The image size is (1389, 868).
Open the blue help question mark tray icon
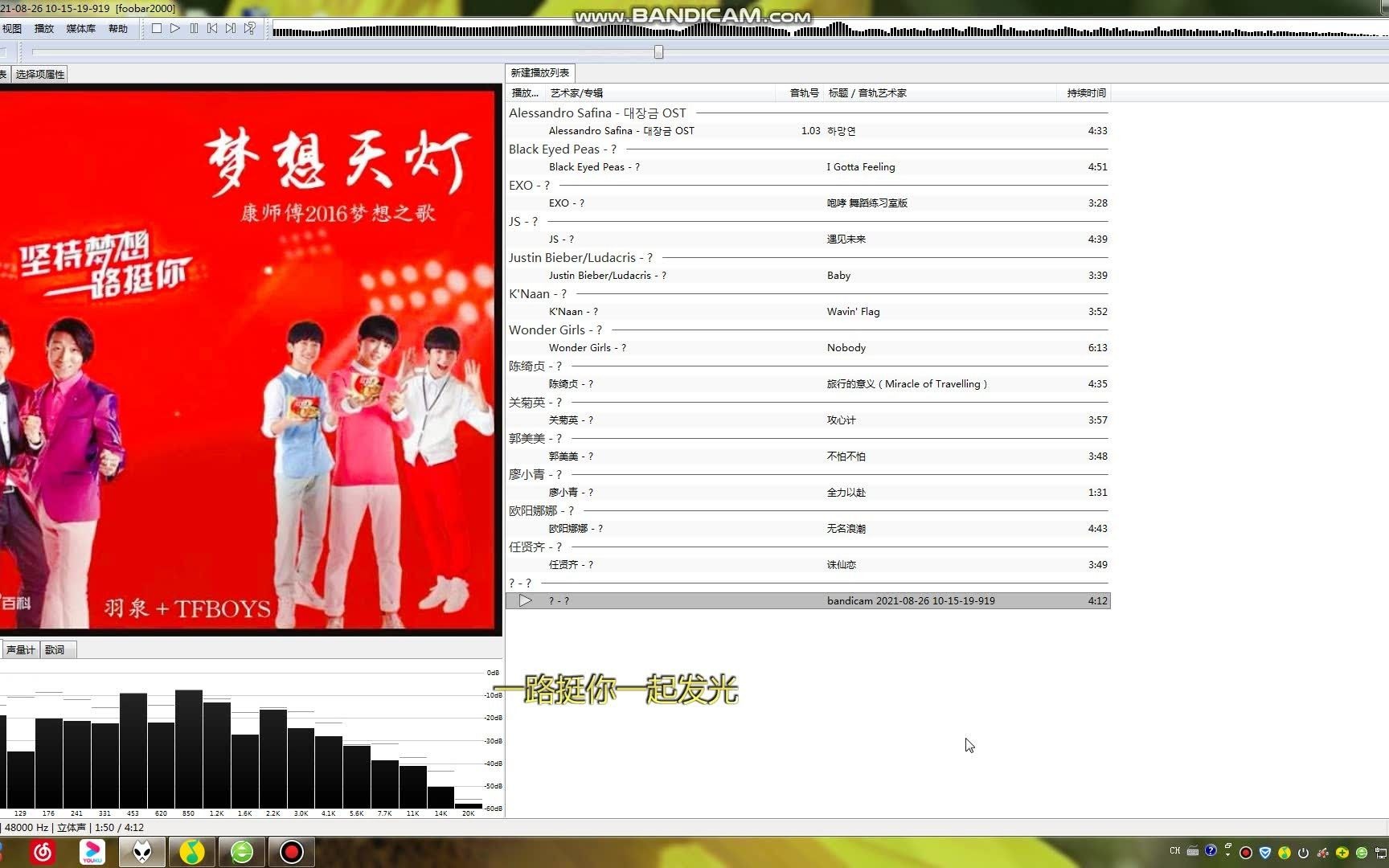[x=1211, y=850]
